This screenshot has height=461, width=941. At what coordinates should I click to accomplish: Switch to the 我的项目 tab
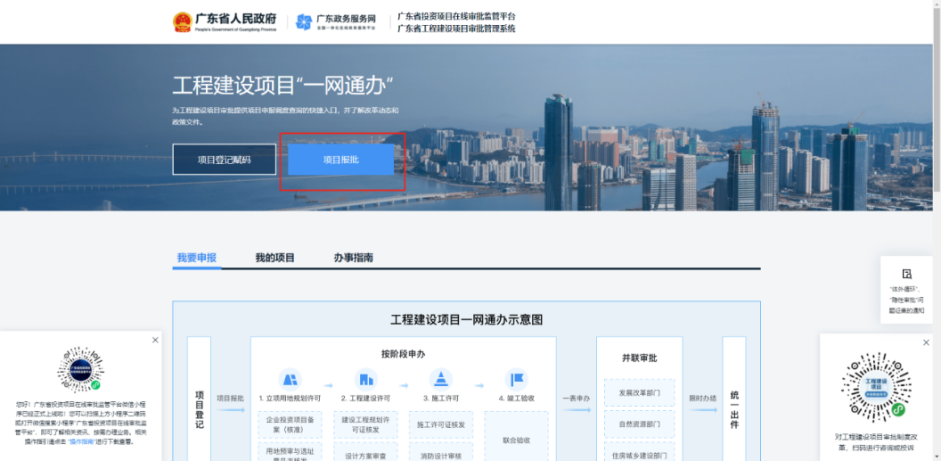[275, 258]
